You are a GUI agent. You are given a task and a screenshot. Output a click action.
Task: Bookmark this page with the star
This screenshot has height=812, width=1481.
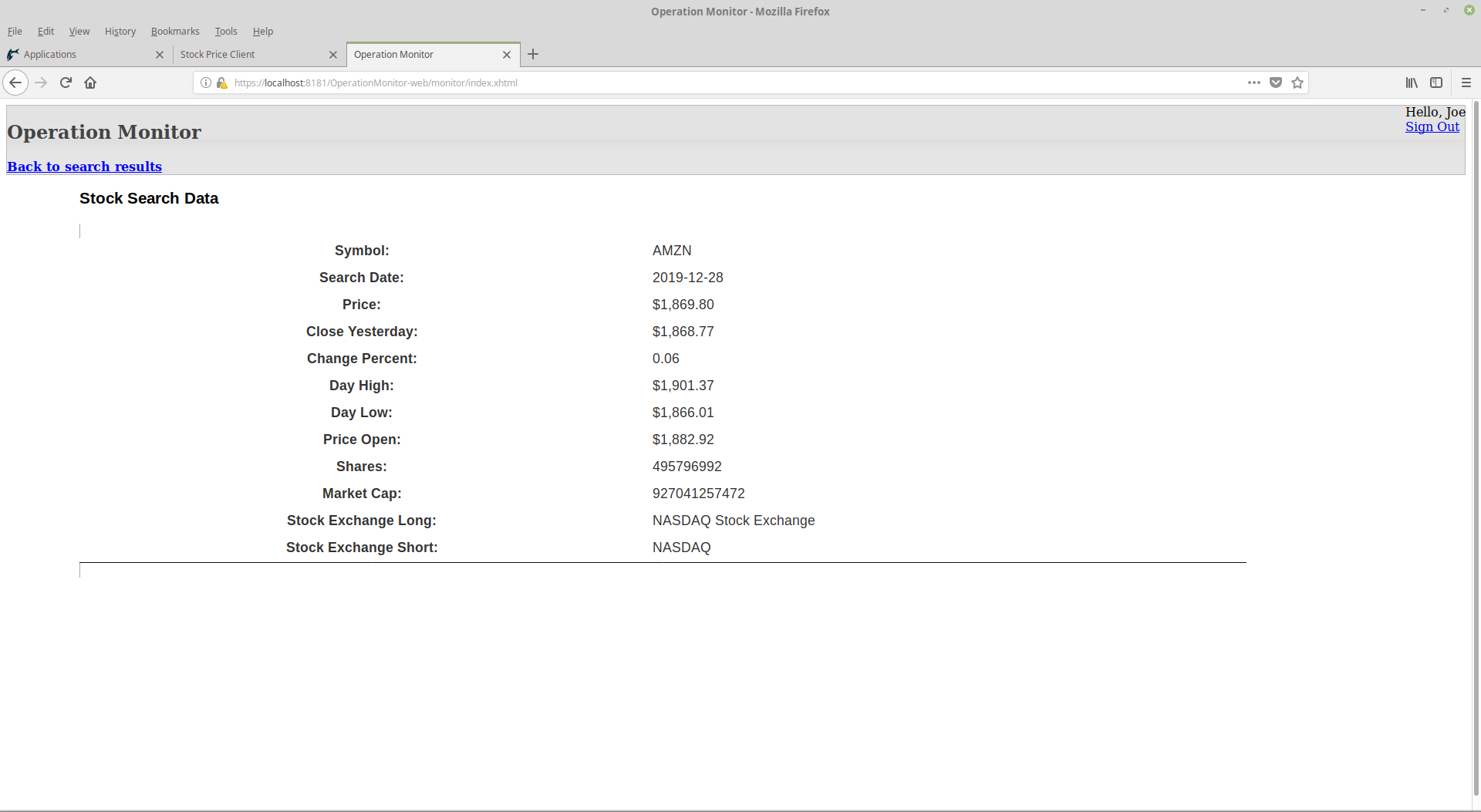[1297, 83]
